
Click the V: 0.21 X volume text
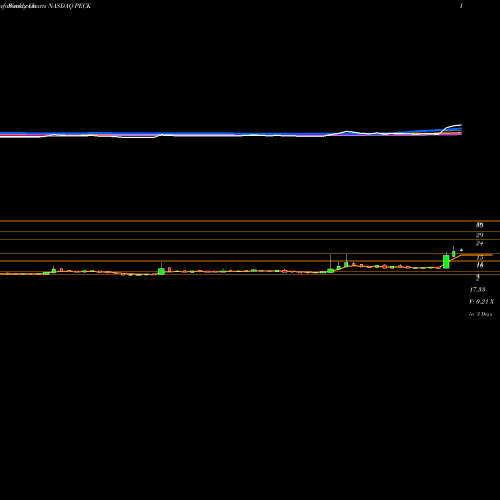[482, 302]
